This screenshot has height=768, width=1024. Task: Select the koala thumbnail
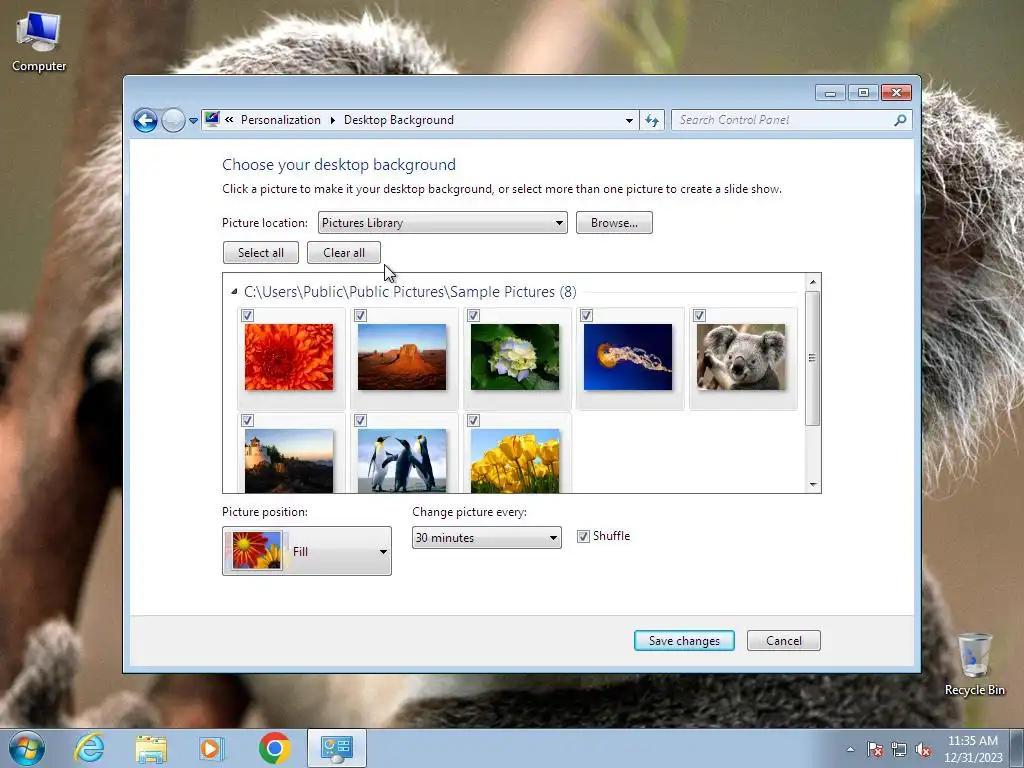(x=741, y=357)
